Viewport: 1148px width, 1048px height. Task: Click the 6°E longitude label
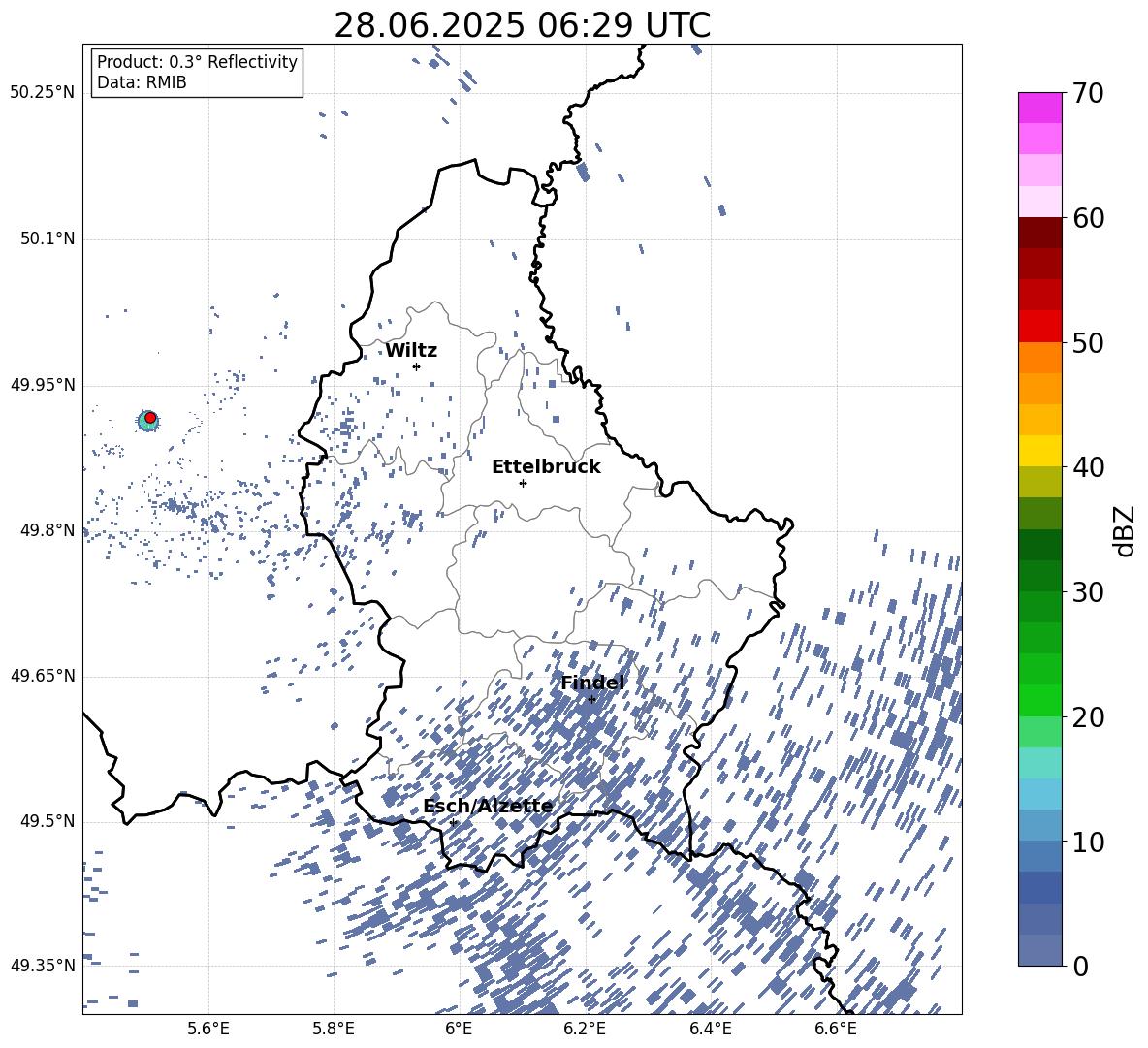(459, 1029)
